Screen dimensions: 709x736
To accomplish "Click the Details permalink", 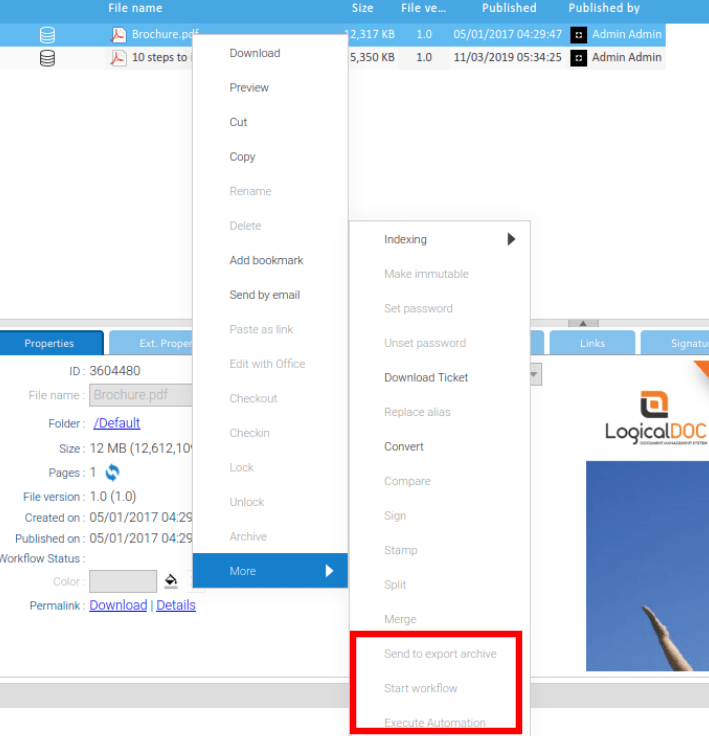I will click(176, 605).
